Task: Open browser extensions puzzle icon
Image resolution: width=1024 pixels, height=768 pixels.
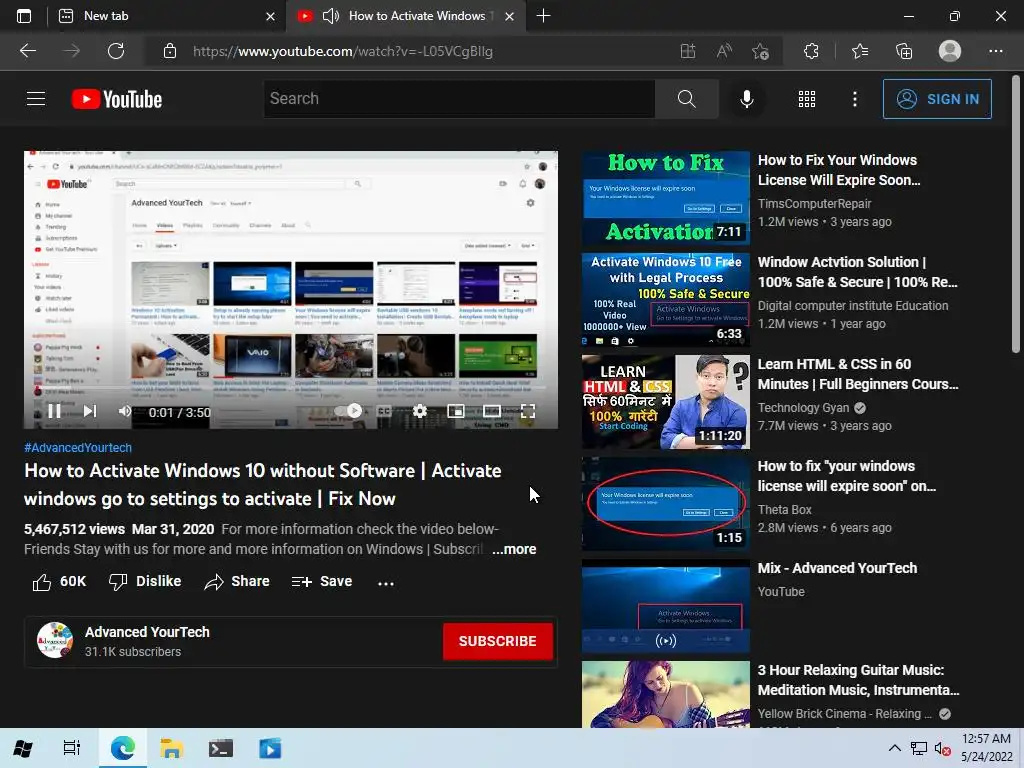Action: [811, 51]
